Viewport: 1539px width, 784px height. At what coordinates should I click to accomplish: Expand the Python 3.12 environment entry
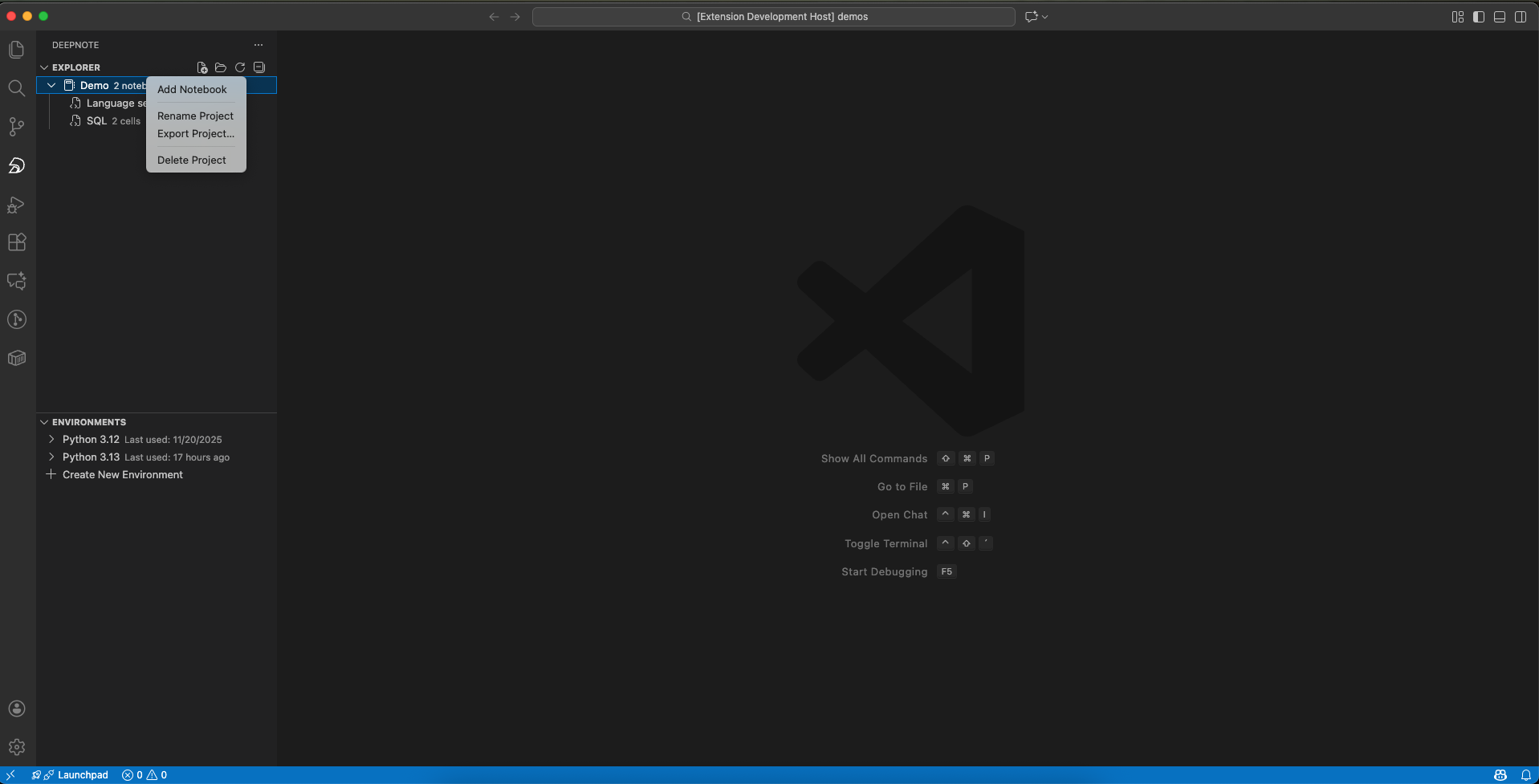52,439
